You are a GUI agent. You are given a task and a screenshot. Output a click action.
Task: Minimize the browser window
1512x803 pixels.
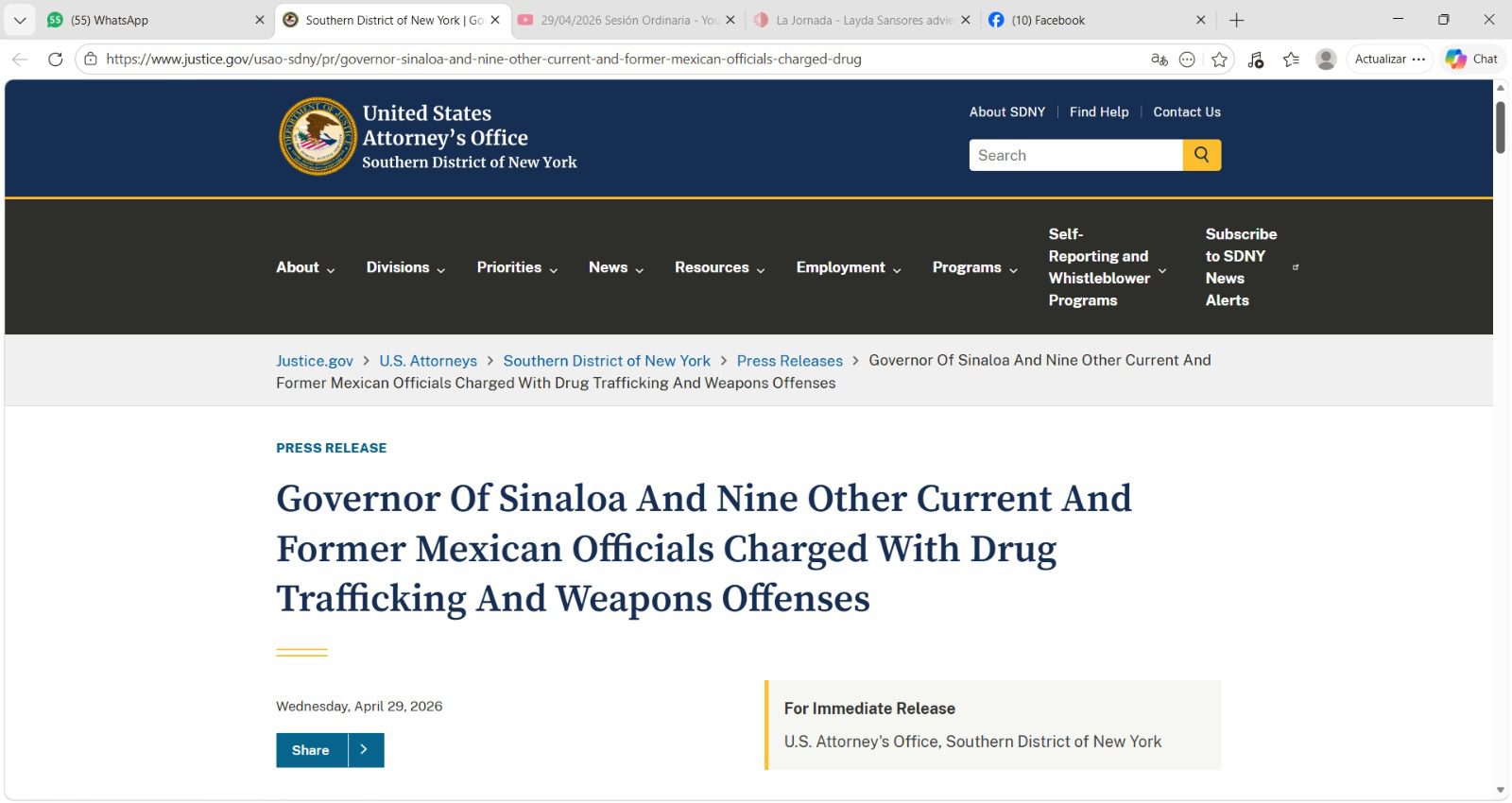pos(1398,19)
